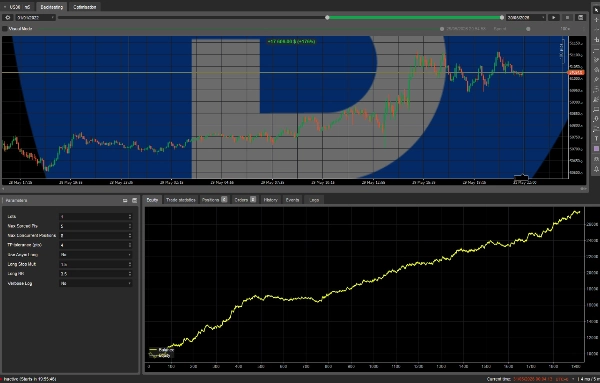600x383 pixels.
Task: Click the Max Concurrent Positions stepper arrows
Action: 130,236
